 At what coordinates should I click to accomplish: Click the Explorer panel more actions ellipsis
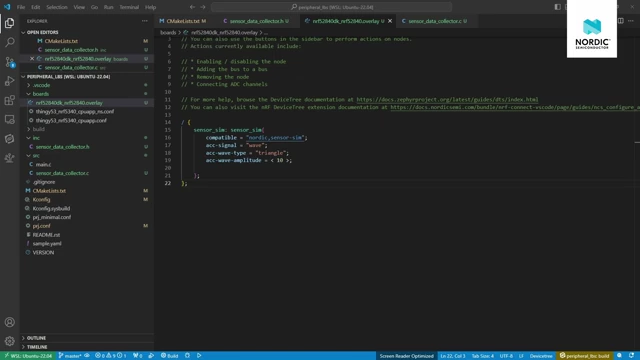pyautogui.click(x=144, y=21)
